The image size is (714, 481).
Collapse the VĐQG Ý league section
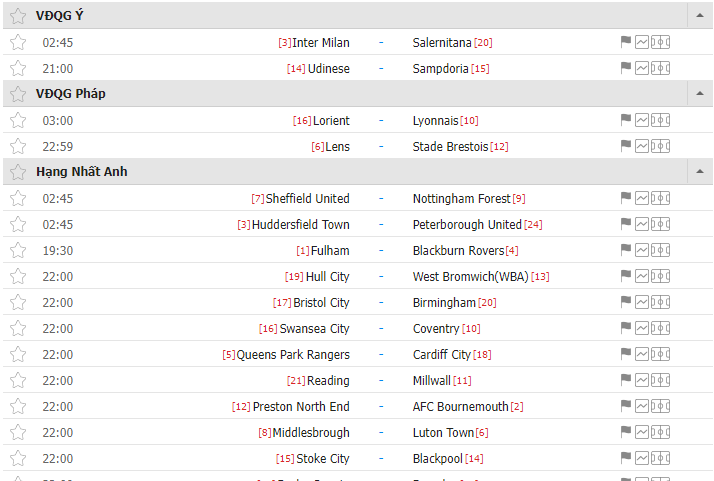pos(700,15)
